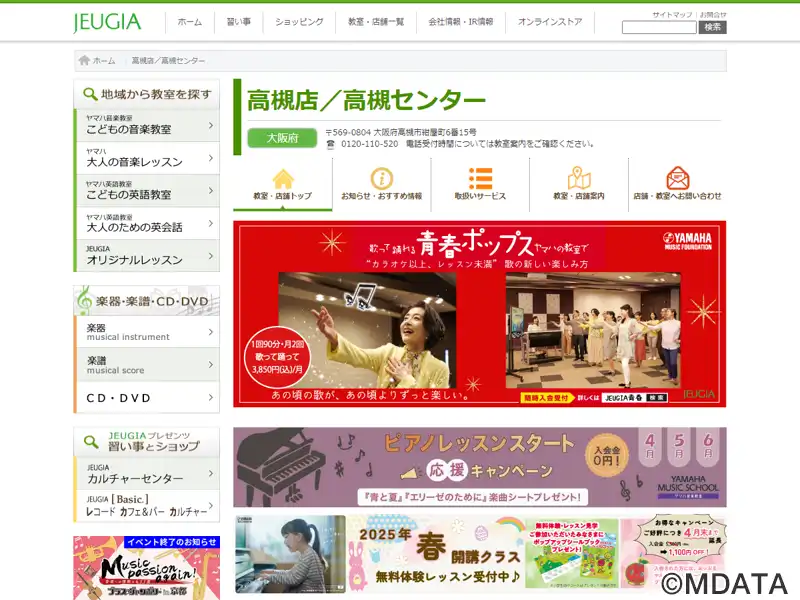
Task: Click the home icon in the breadcrumb
Action: [x=85, y=60]
